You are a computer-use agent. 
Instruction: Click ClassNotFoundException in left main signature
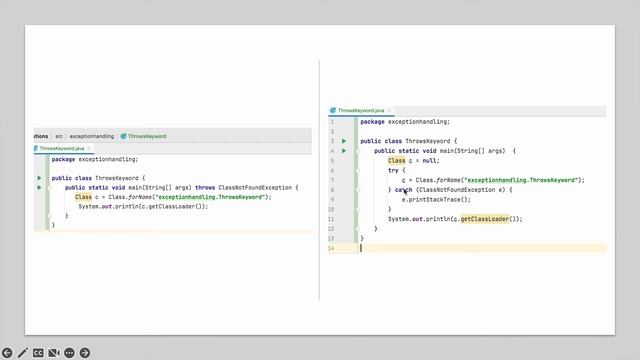tap(255, 188)
